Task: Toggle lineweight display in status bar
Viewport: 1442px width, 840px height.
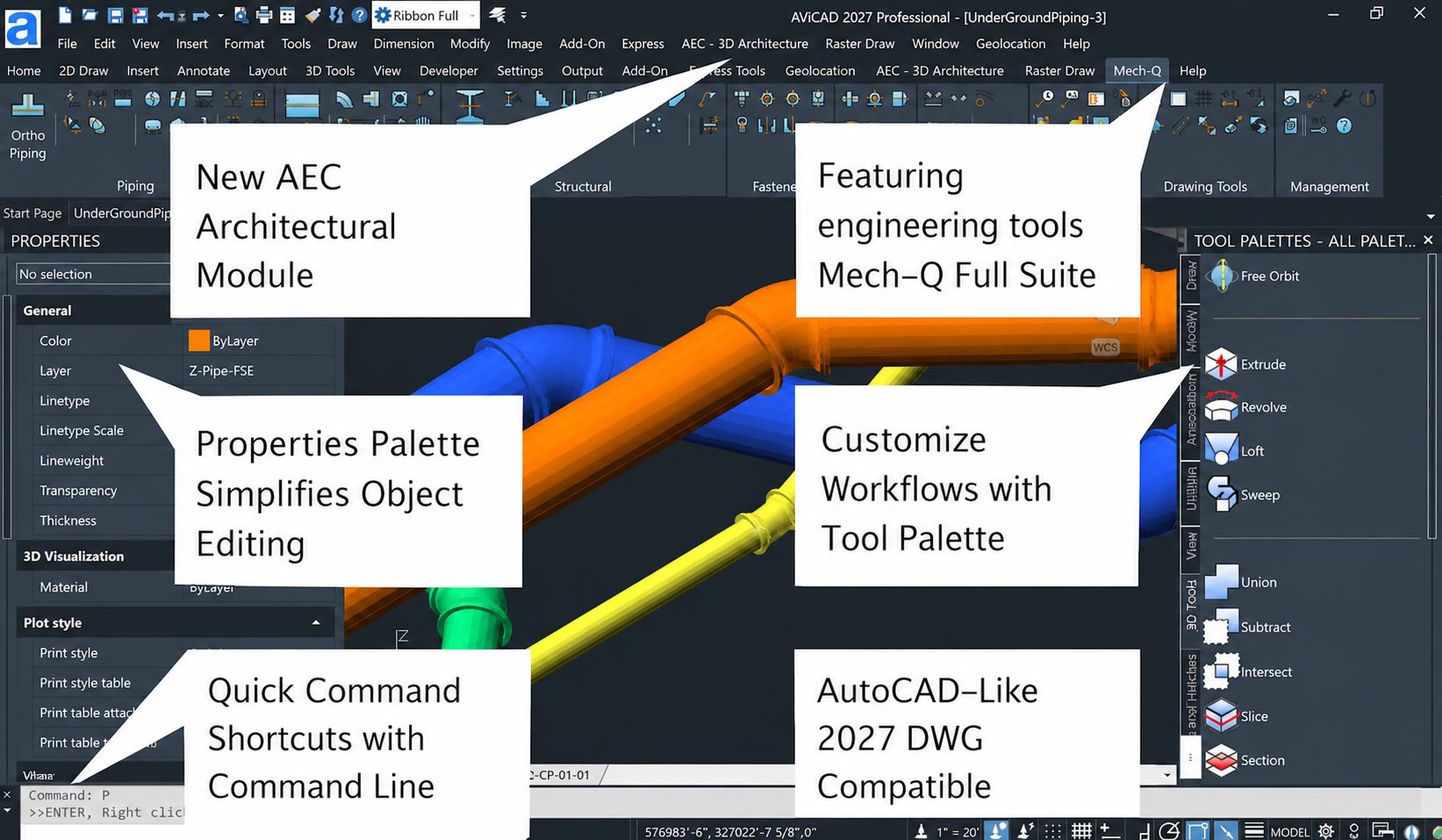Action: tap(1254, 830)
